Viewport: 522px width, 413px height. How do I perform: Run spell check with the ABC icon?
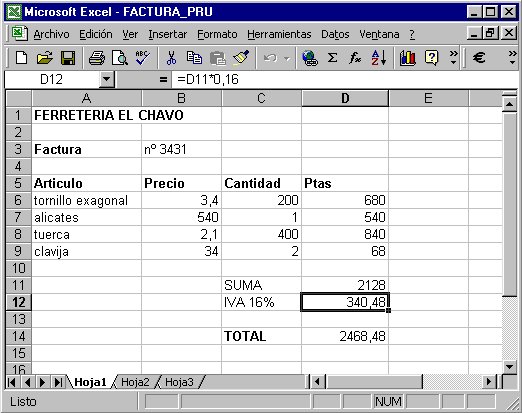point(143,58)
